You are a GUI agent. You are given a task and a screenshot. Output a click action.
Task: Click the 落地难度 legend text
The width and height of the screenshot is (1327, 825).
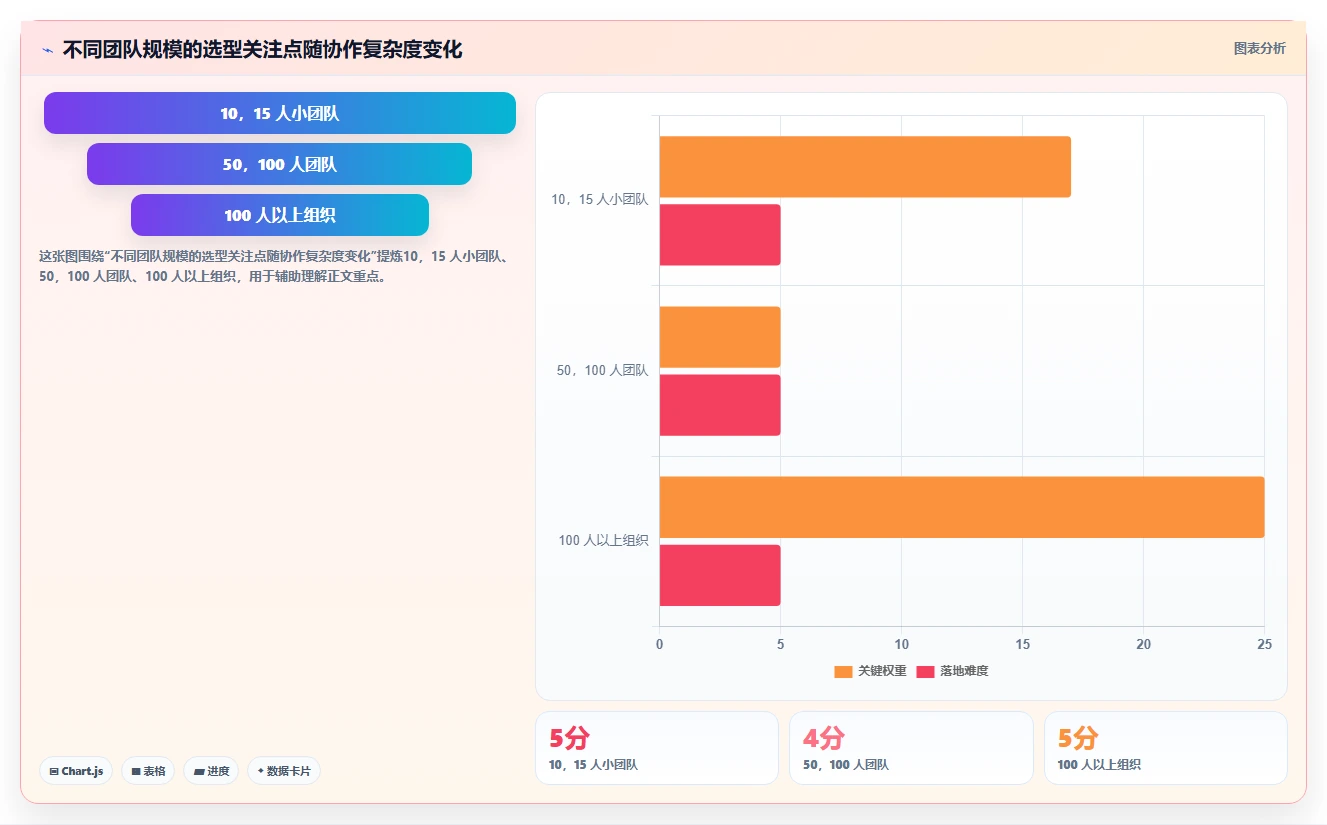[x=964, y=671]
